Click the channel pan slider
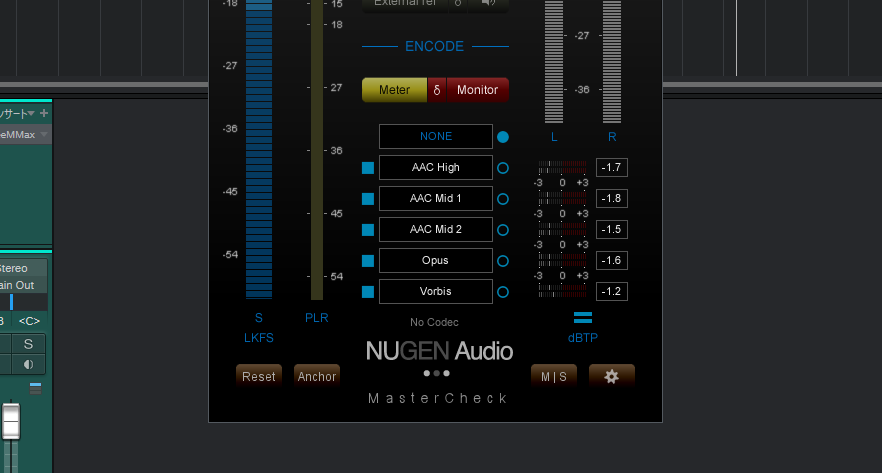The height and width of the screenshot is (473, 882). 24,303
